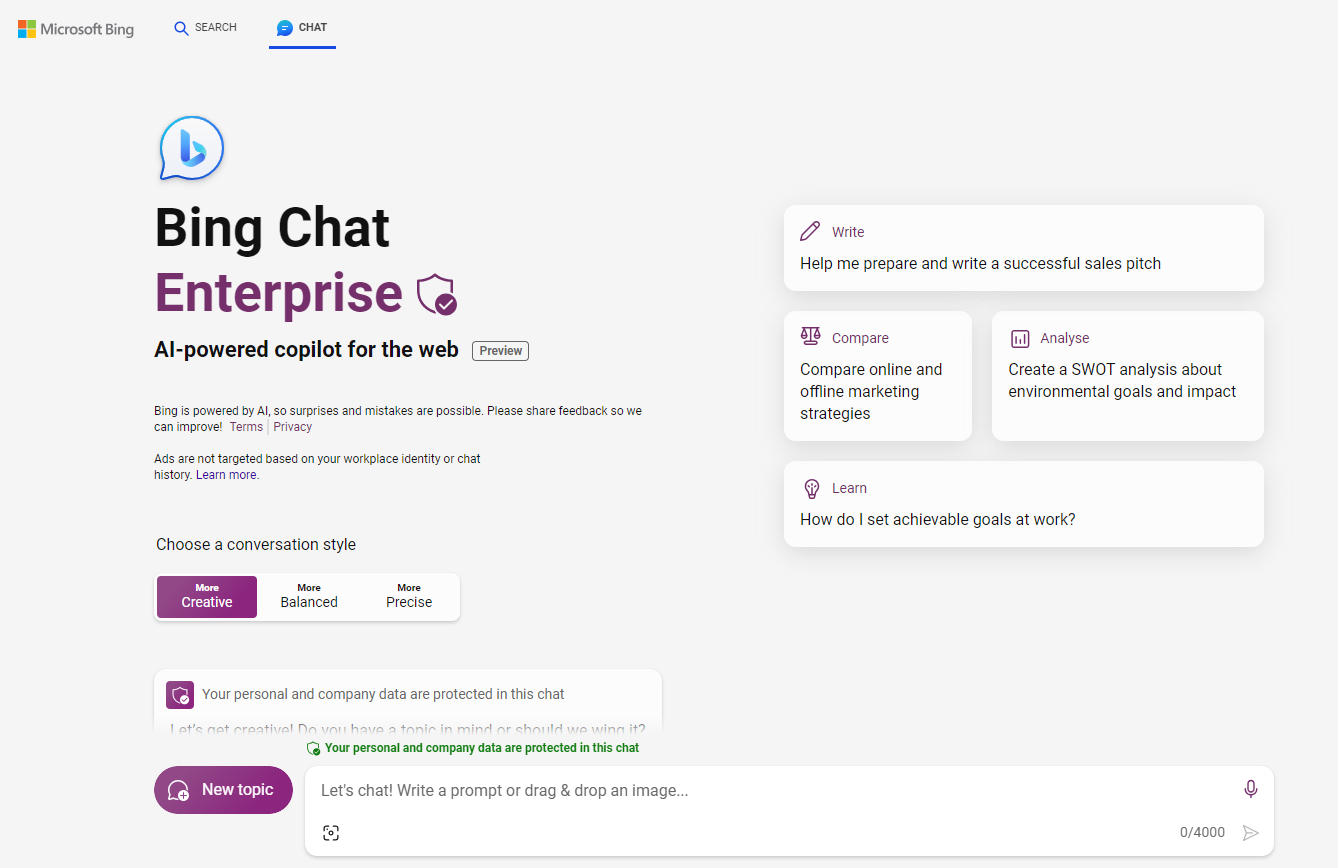Click the New topic button
This screenshot has width=1338, height=868.
tap(223, 789)
